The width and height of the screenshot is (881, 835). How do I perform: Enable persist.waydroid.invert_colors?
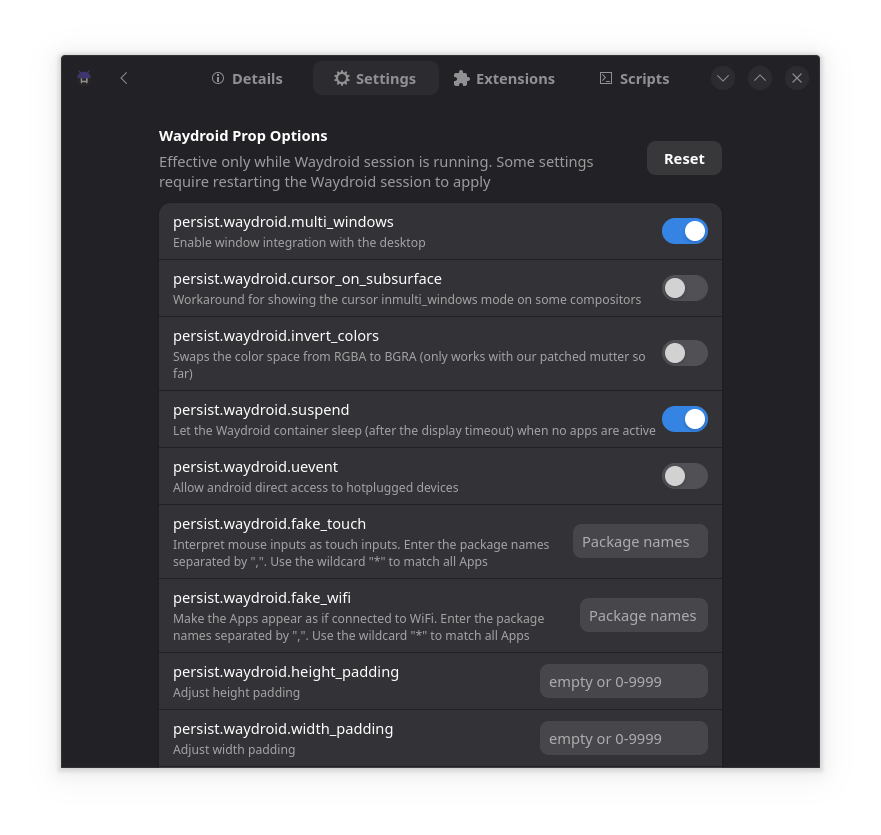(x=684, y=353)
